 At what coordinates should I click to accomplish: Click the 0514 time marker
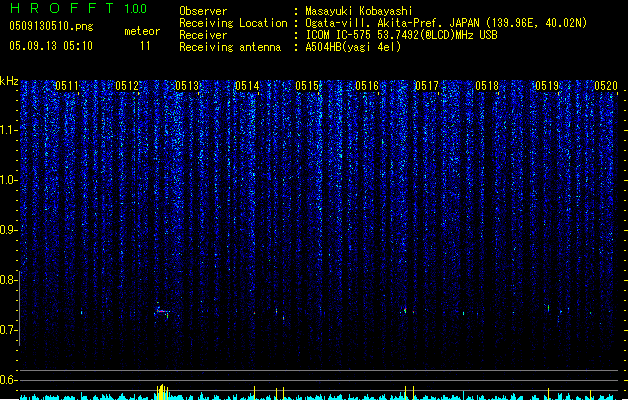coord(247,86)
